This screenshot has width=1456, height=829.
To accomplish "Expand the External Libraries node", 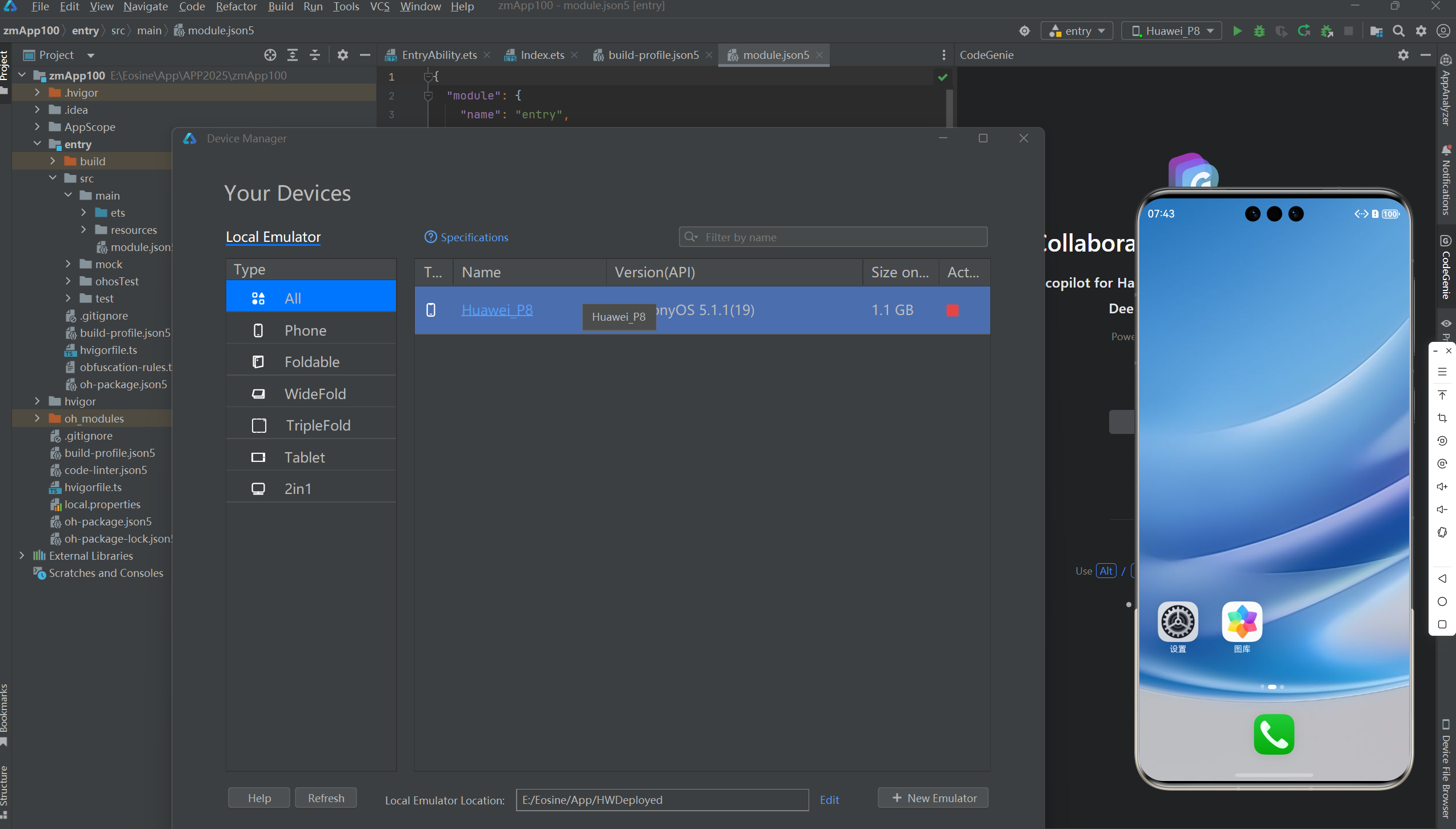I will pos(22,556).
